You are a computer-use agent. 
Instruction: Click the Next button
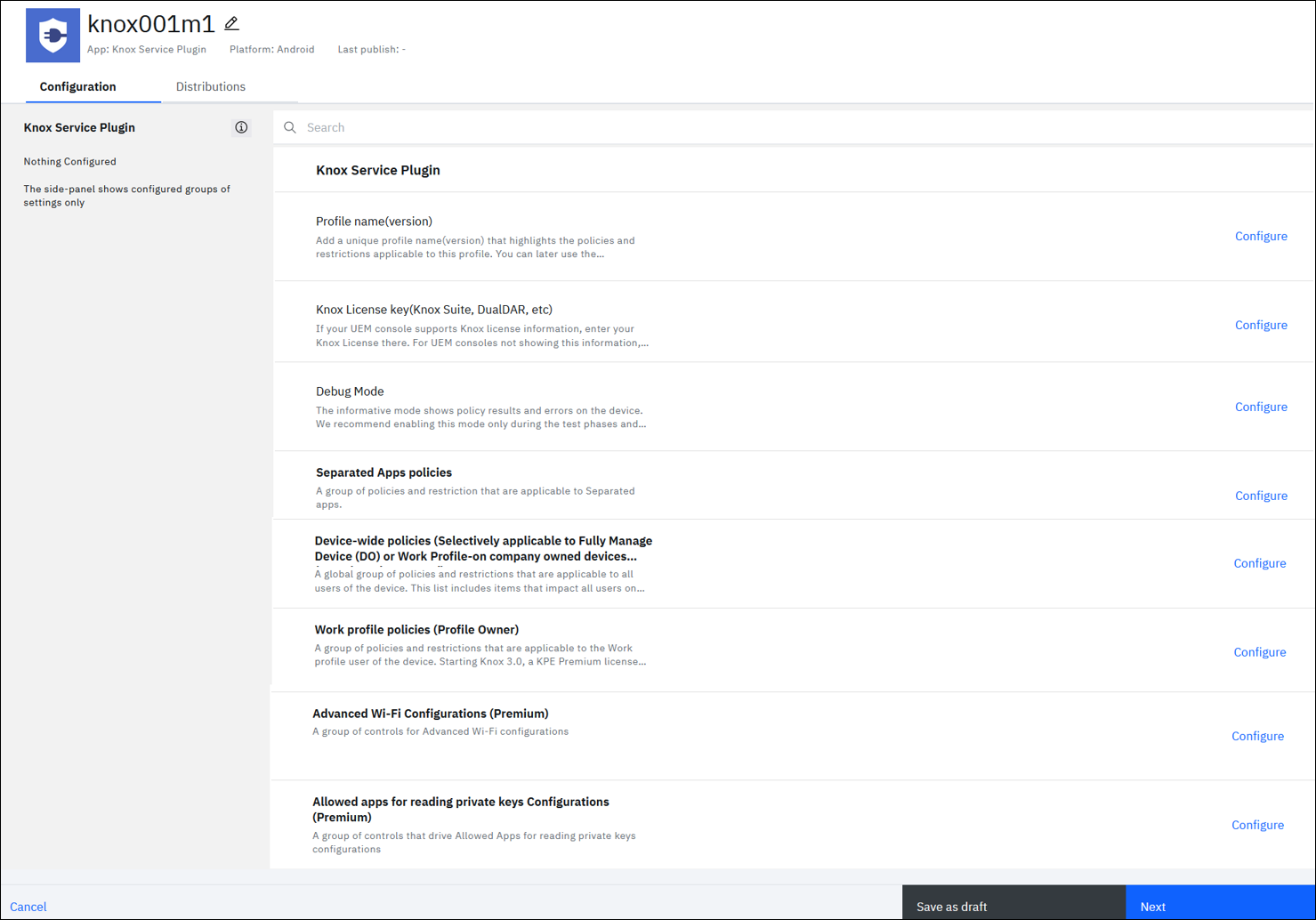(1221, 902)
